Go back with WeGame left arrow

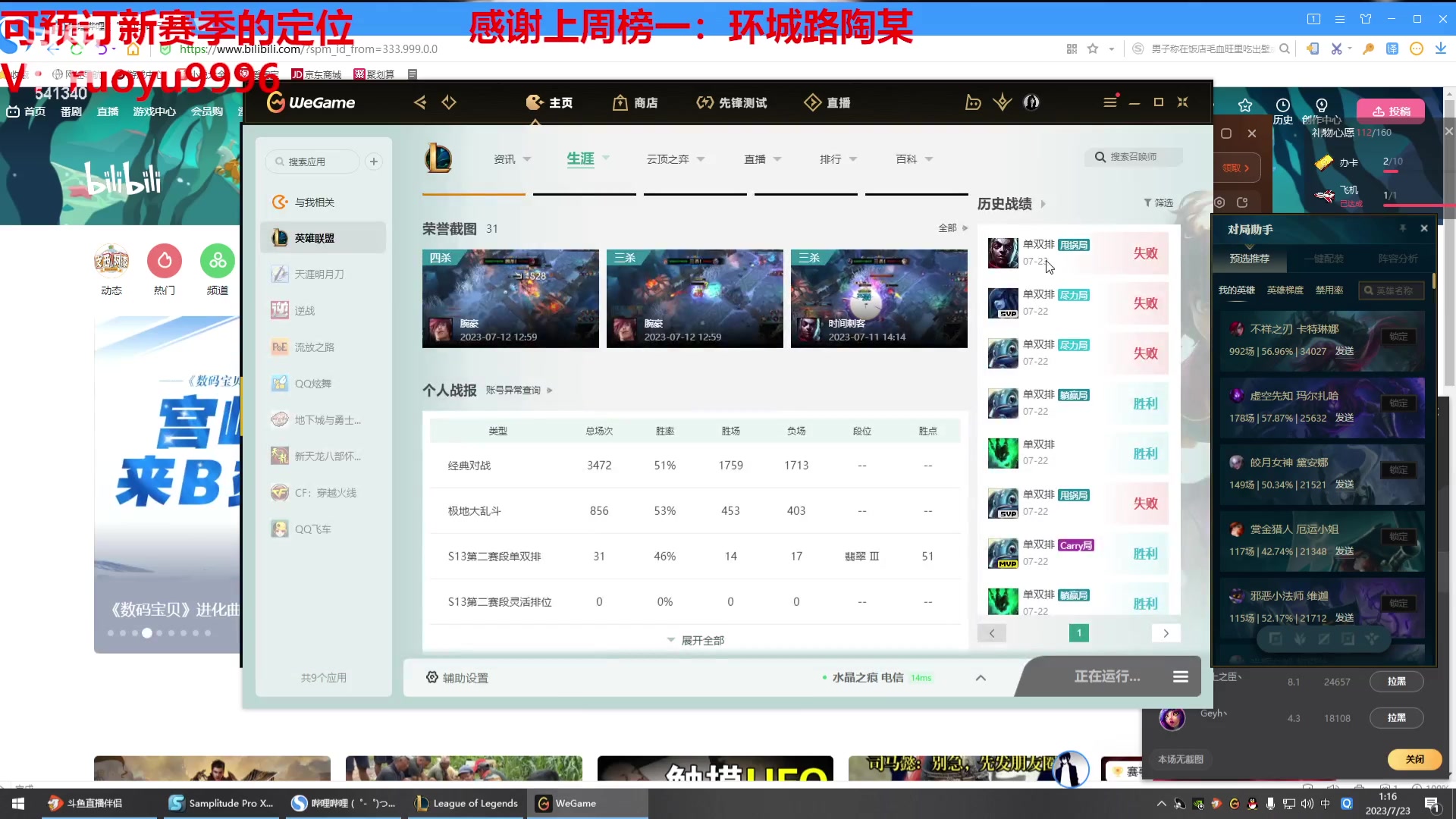click(419, 102)
